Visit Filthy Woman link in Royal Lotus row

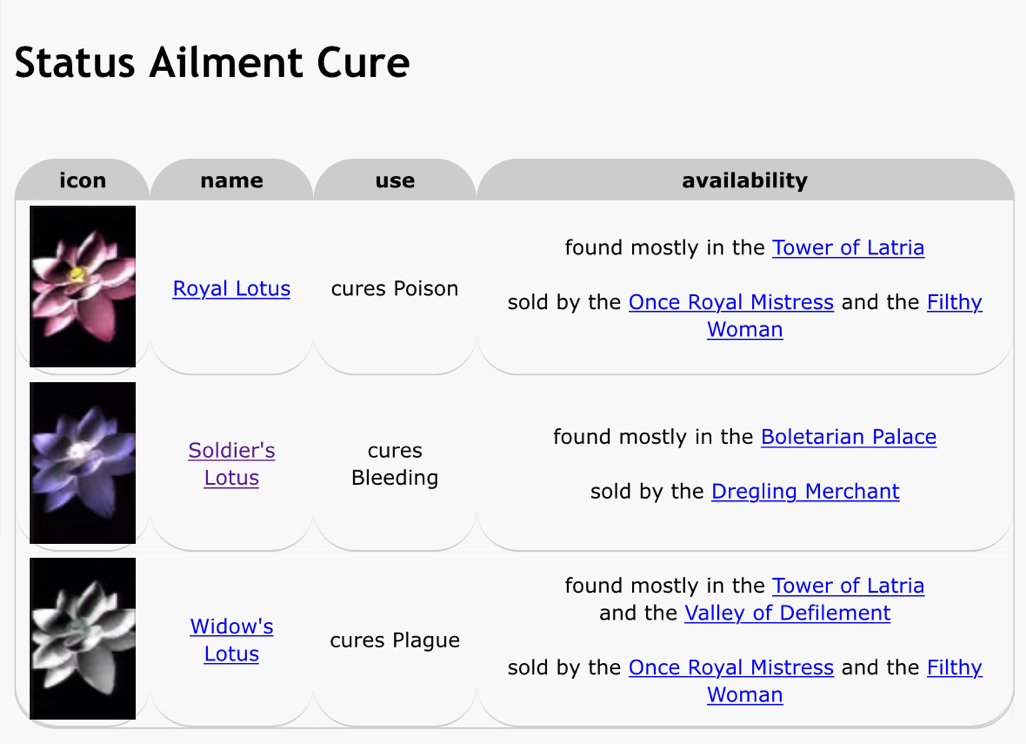coord(954,302)
